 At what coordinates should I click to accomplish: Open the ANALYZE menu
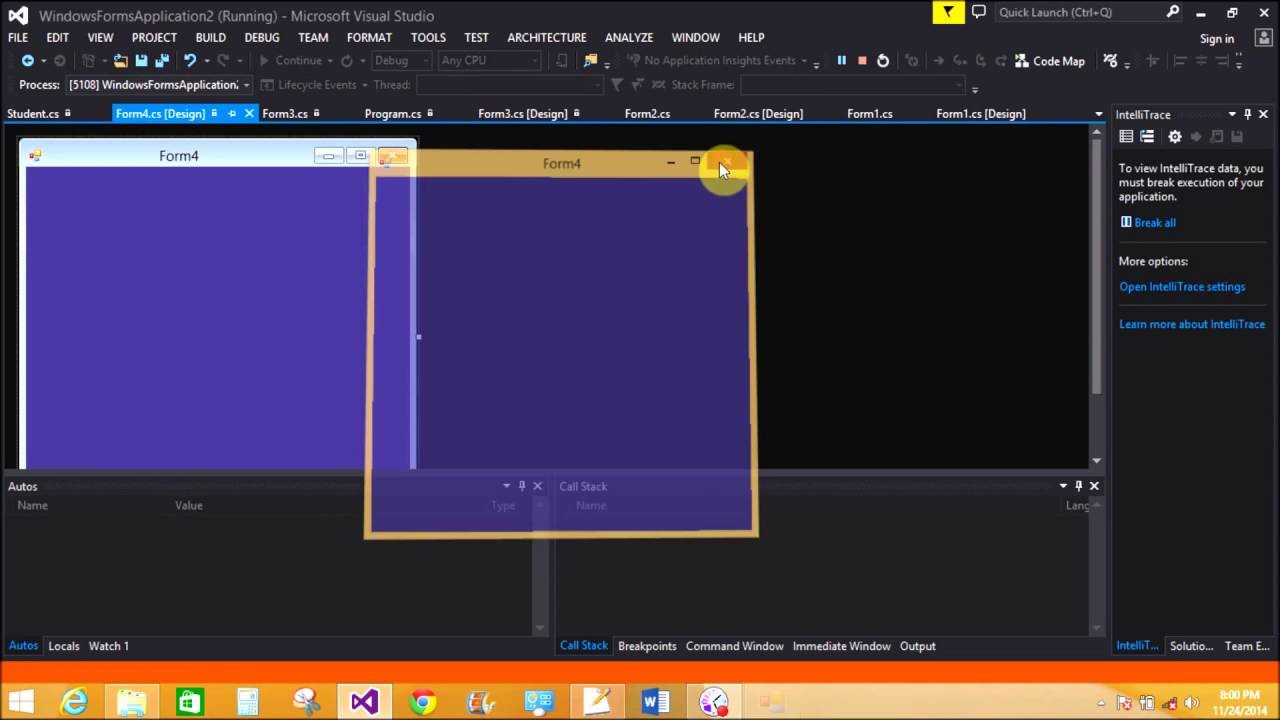pyautogui.click(x=628, y=37)
